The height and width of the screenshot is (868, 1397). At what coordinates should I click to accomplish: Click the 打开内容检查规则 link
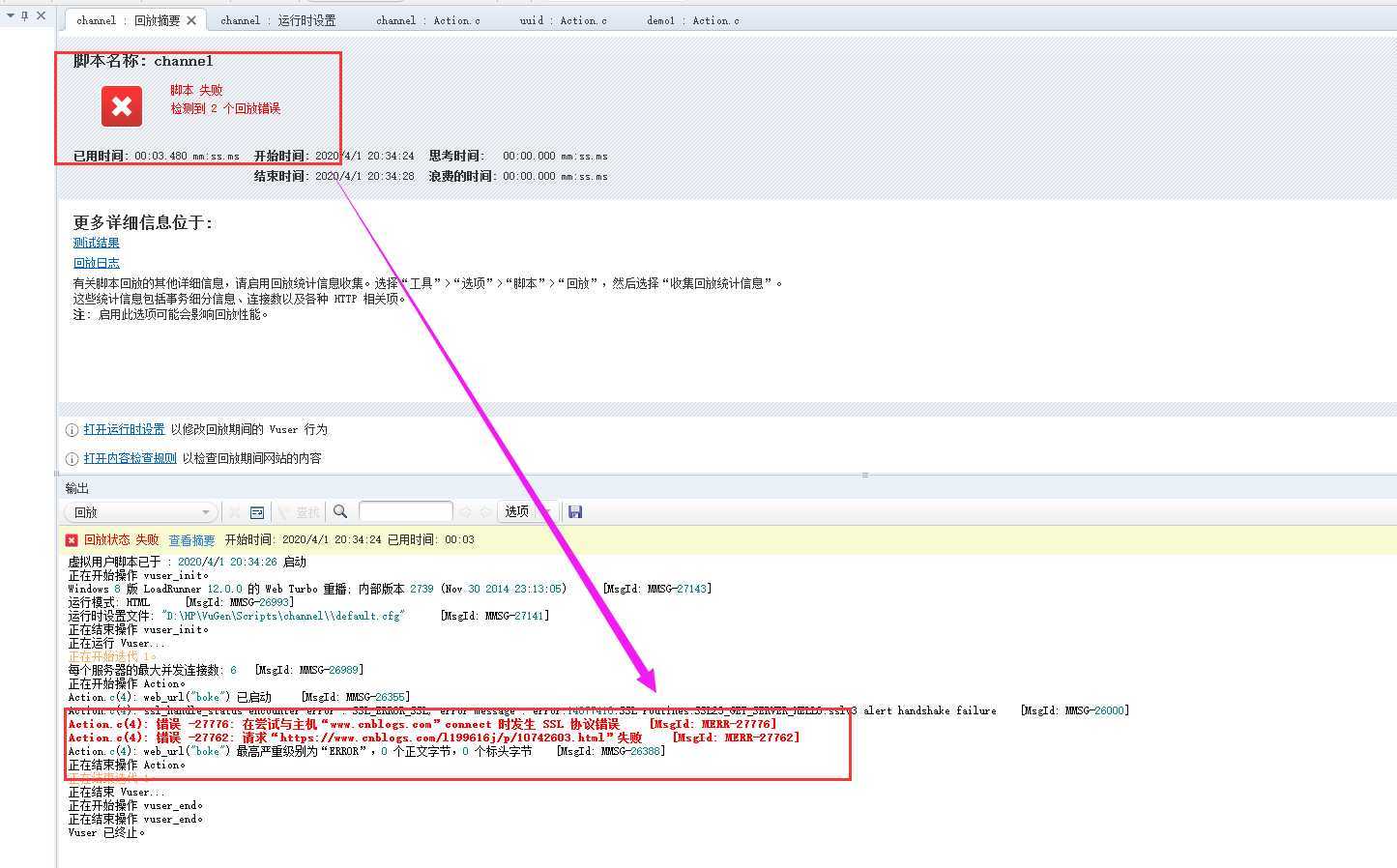pyautogui.click(x=130, y=458)
